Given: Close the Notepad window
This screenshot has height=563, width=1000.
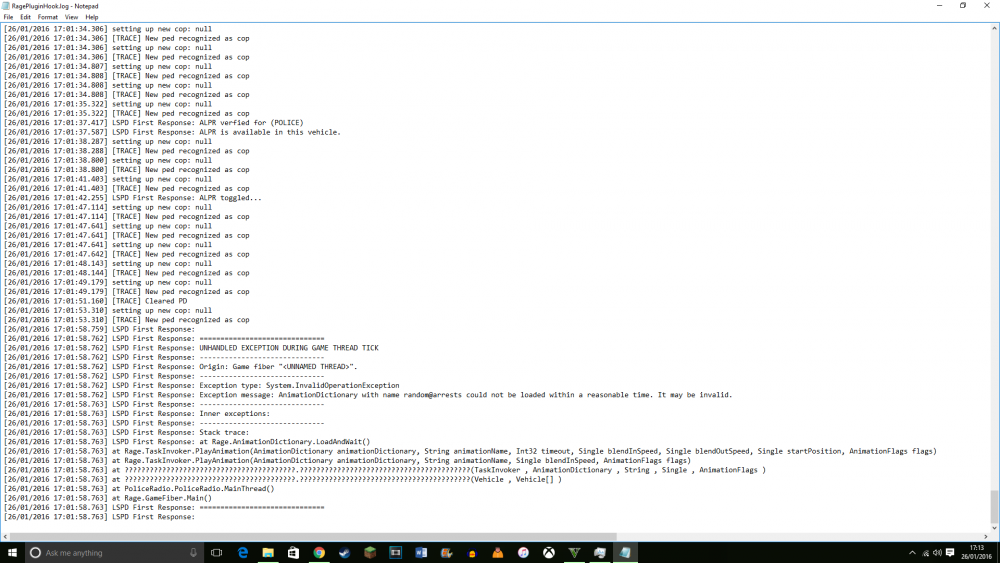Looking at the screenshot, I should 987,6.
